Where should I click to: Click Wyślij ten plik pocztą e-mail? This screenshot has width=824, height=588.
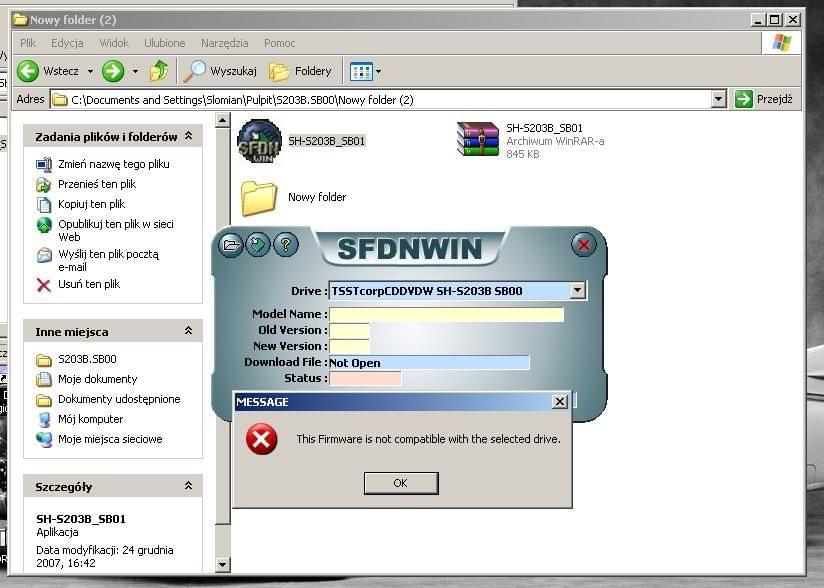[108, 260]
